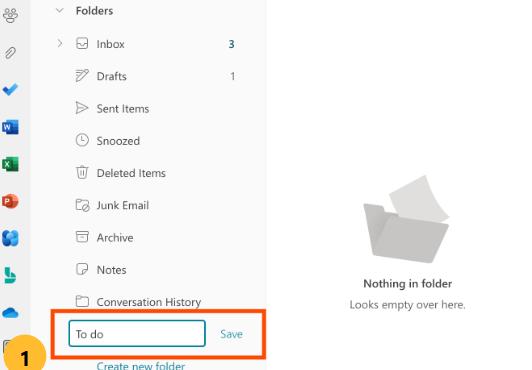This screenshot has width=532, height=370.
Task: Open the Excel app icon
Action: [10, 164]
